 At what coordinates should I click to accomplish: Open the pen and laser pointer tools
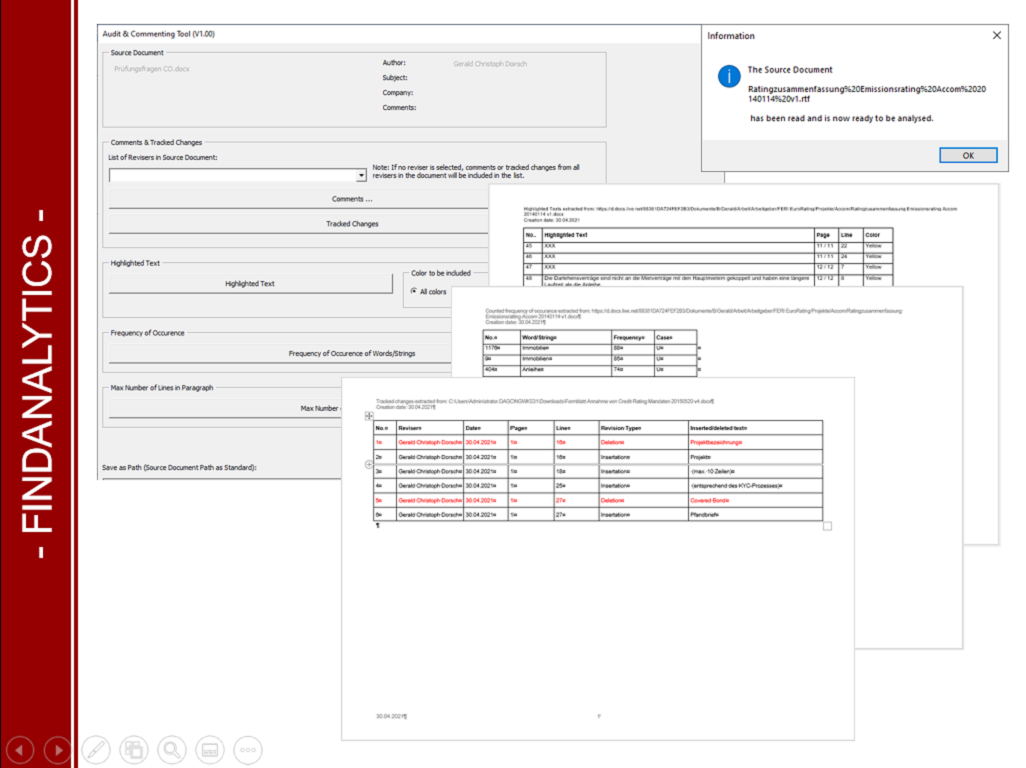[x=96, y=749]
